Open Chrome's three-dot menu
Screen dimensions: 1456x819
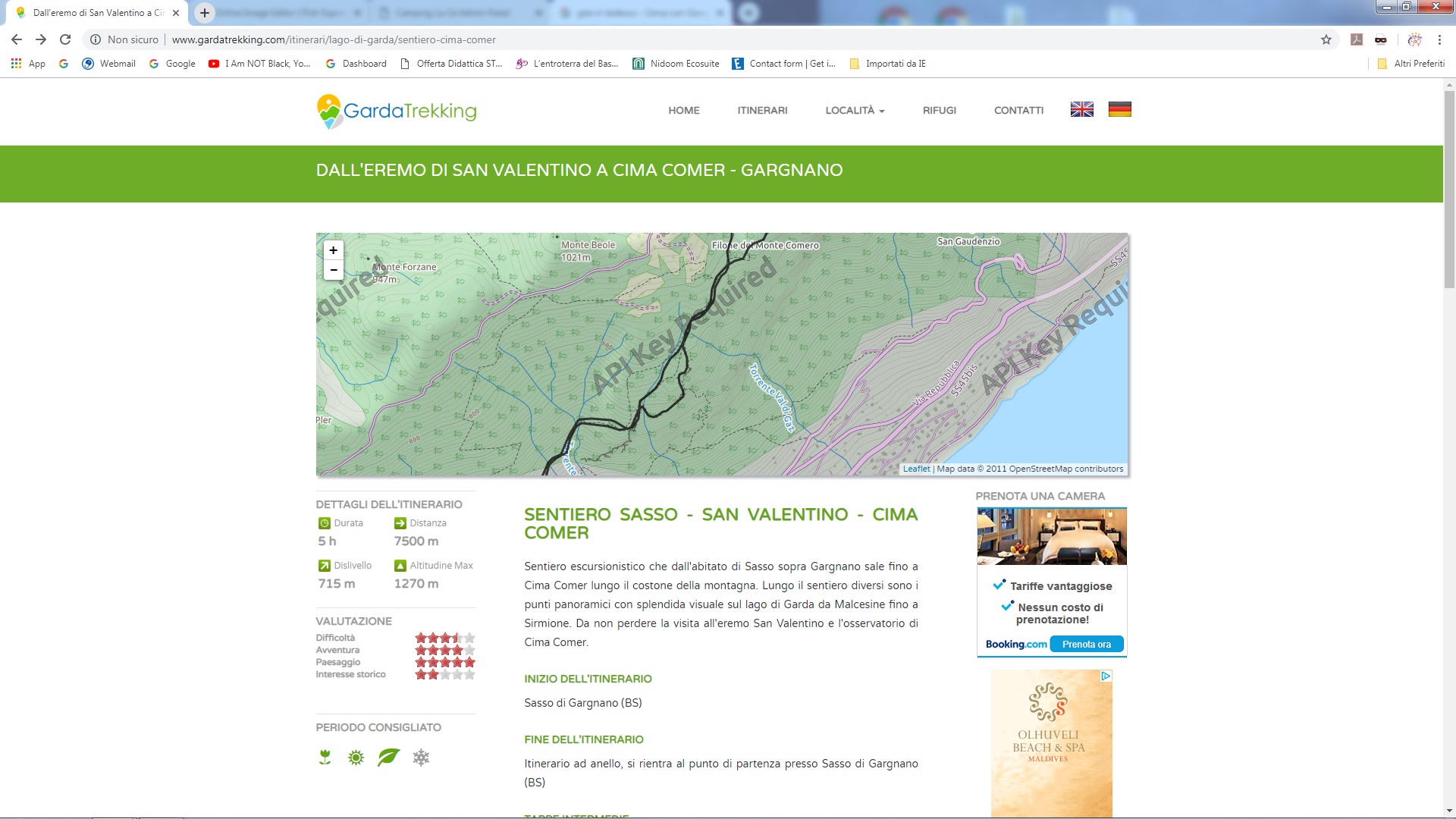[x=1439, y=39]
